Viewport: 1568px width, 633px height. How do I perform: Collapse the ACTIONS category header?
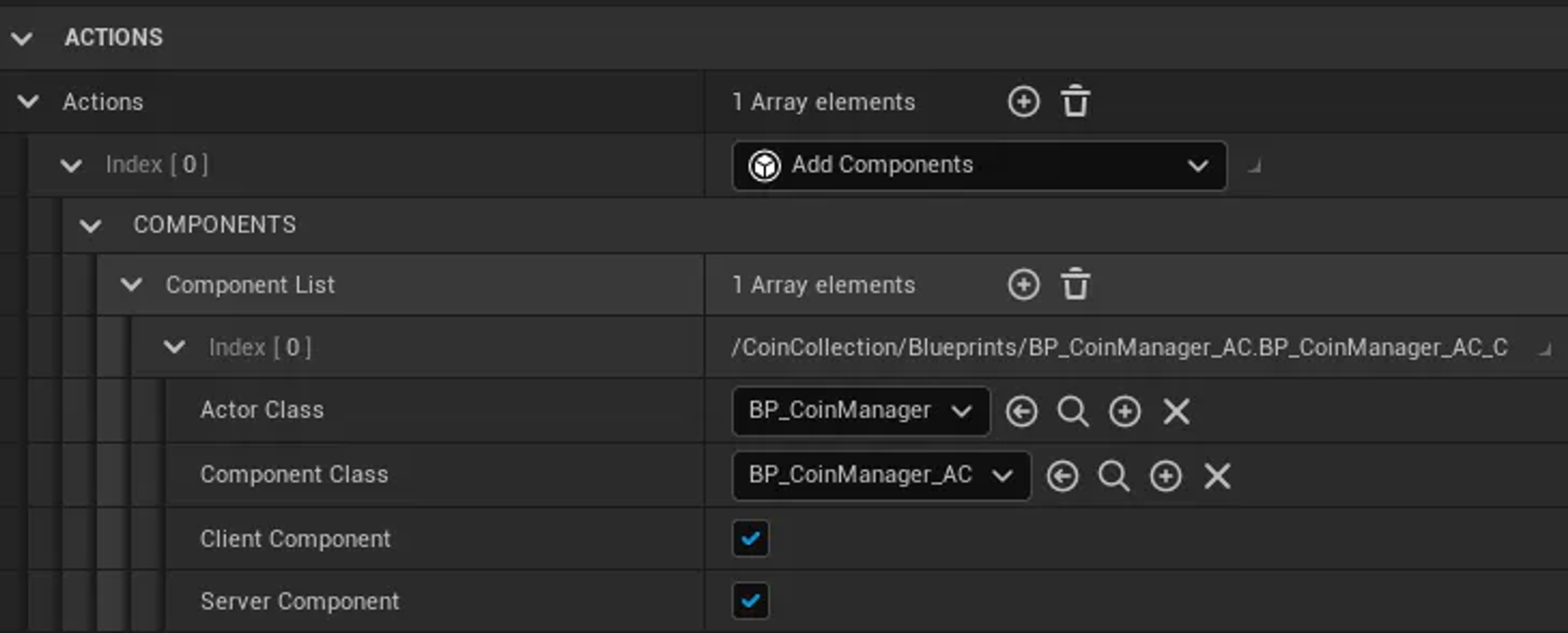coord(22,38)
